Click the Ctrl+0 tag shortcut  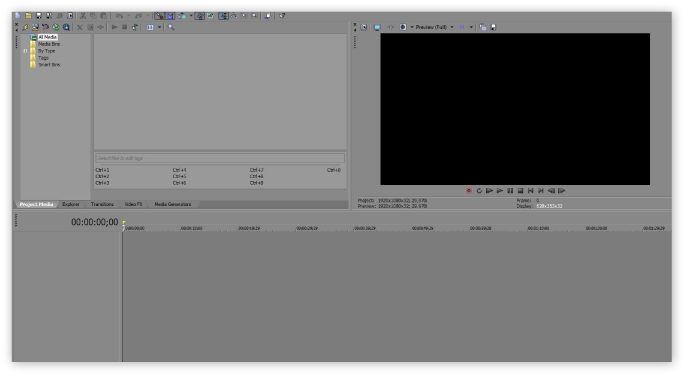point(334,170)
